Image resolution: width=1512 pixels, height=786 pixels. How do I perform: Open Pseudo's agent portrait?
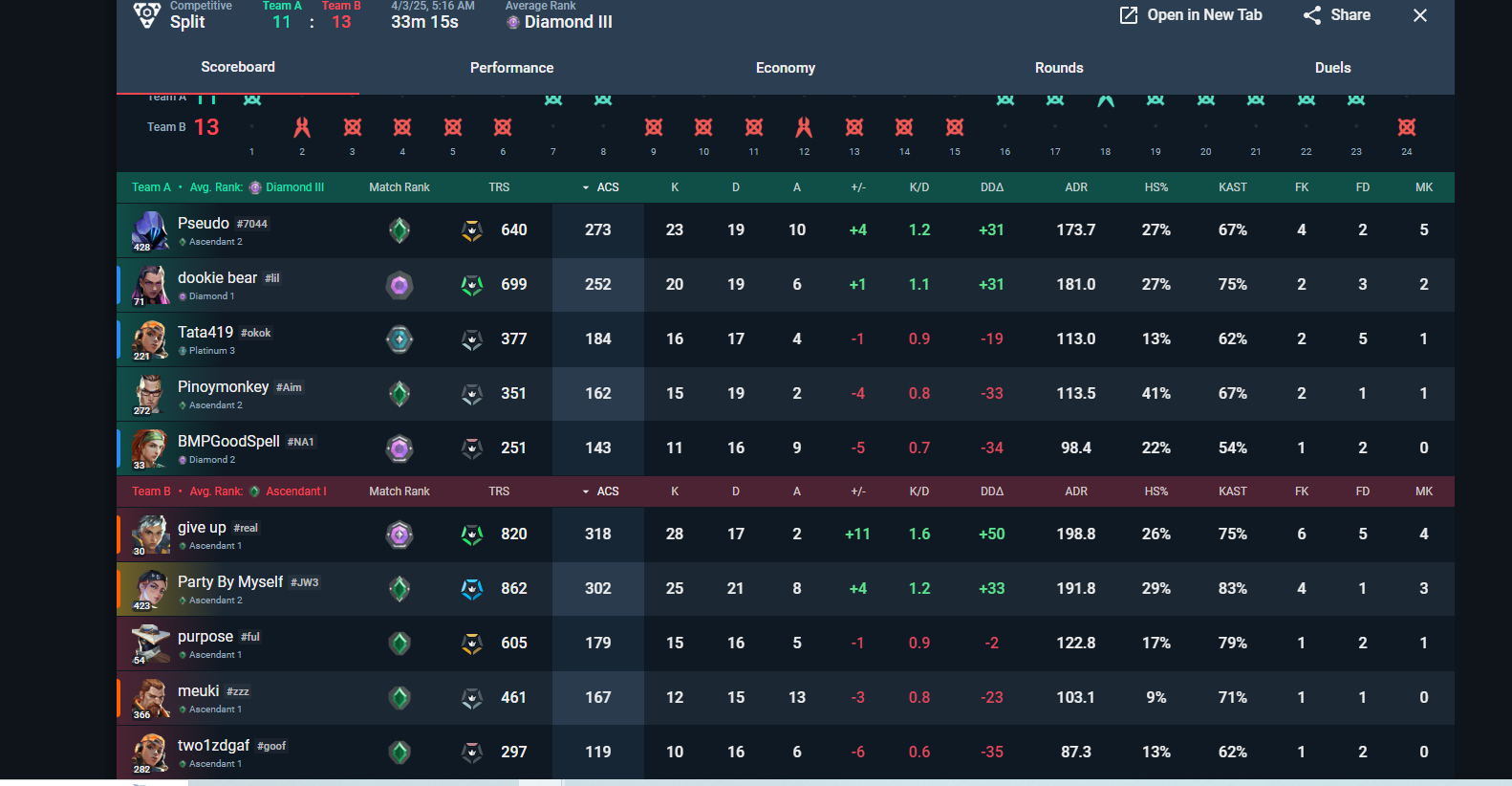pos(150,231)
